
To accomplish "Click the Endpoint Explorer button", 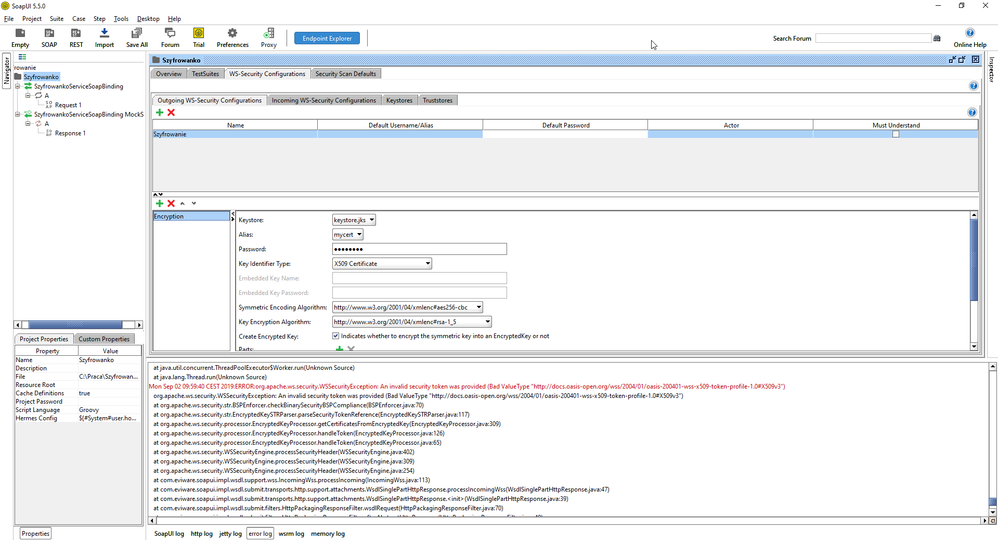I will 327,38.
